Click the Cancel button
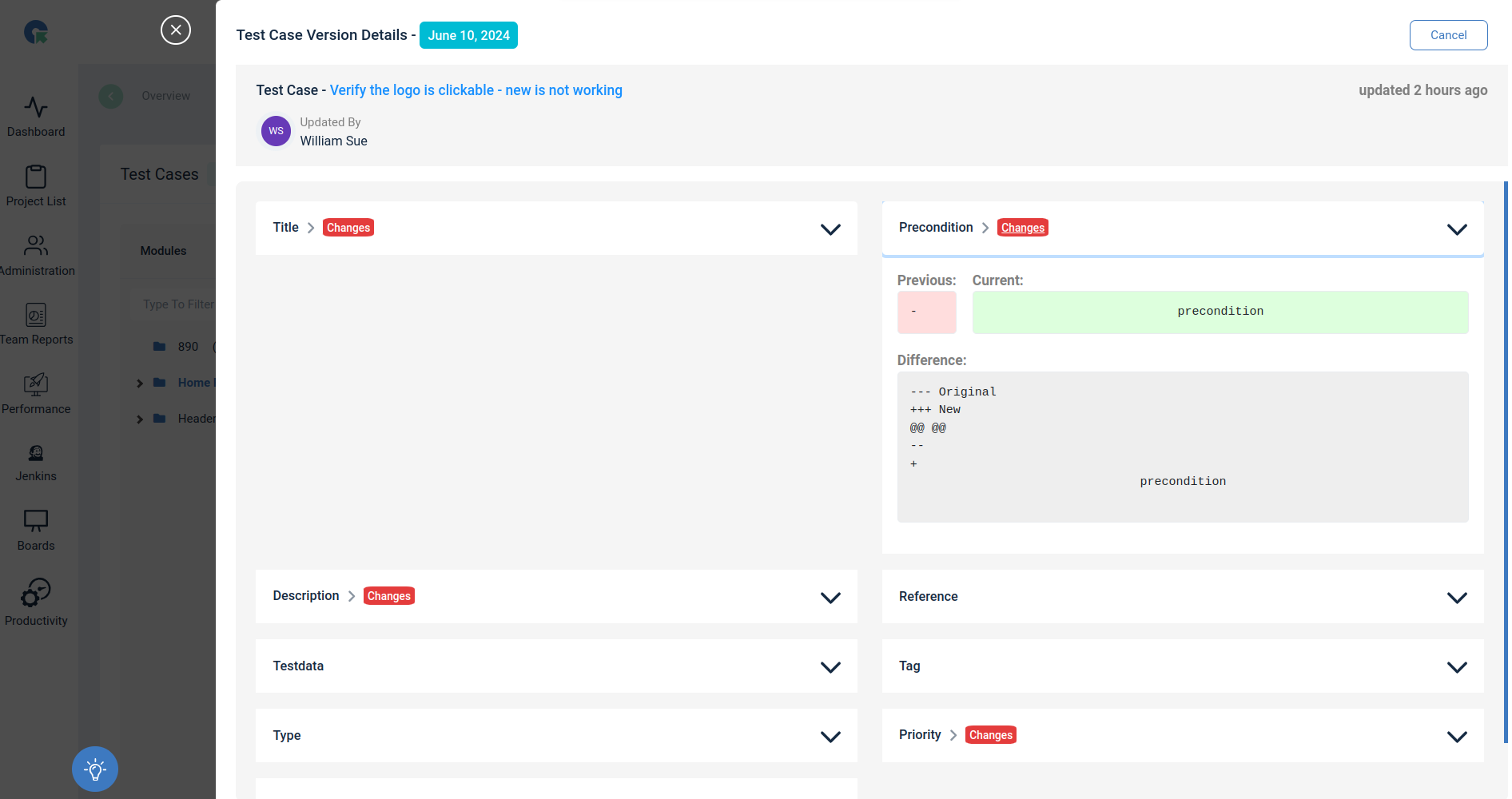Viewport: 1512px width, 799px height. coord(1448,35)
